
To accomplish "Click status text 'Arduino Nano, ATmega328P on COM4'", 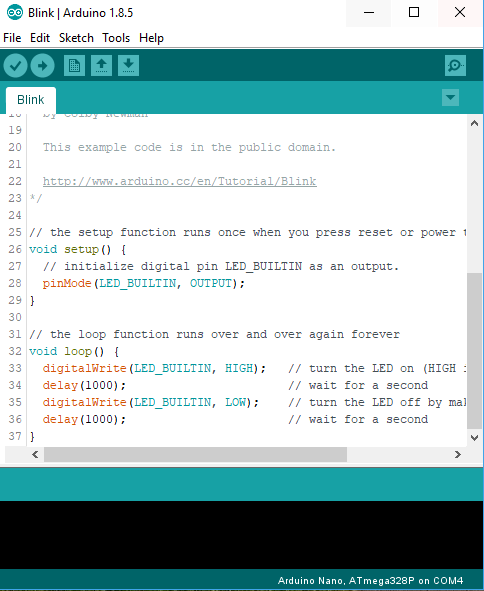I will (370, 580).
